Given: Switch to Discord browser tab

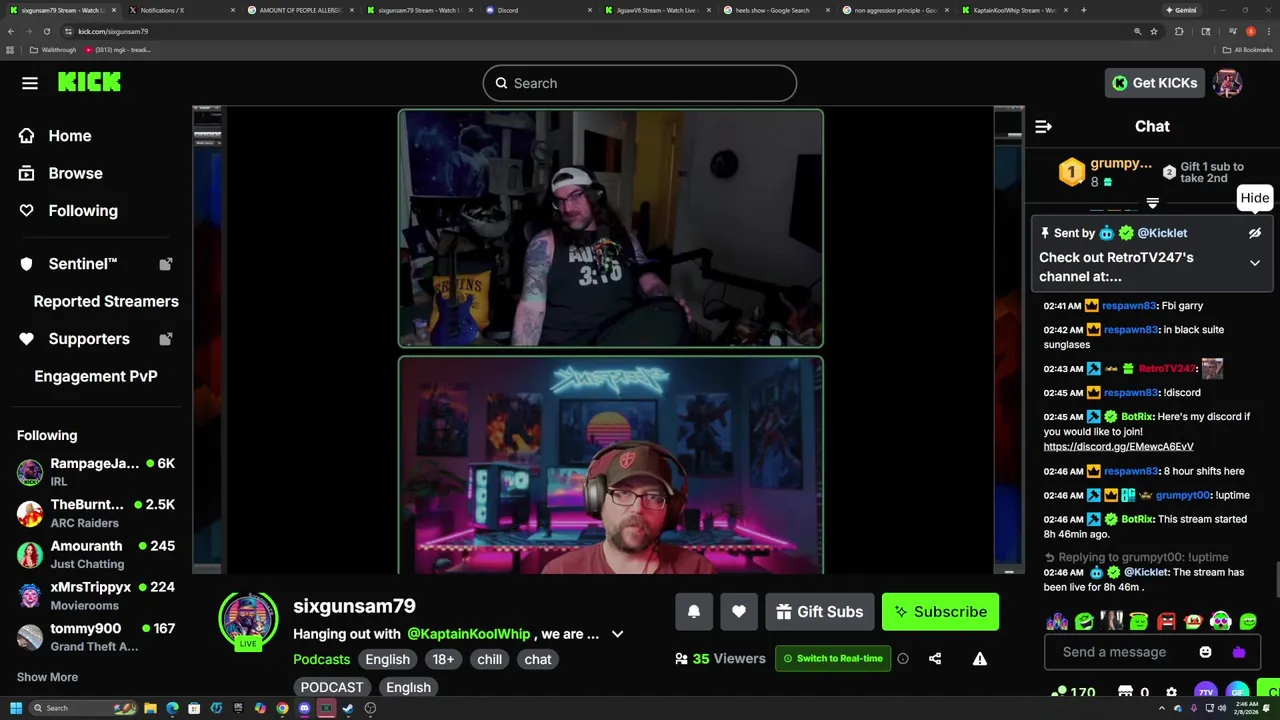Looking at the screenshot, I should coord(538,10).
